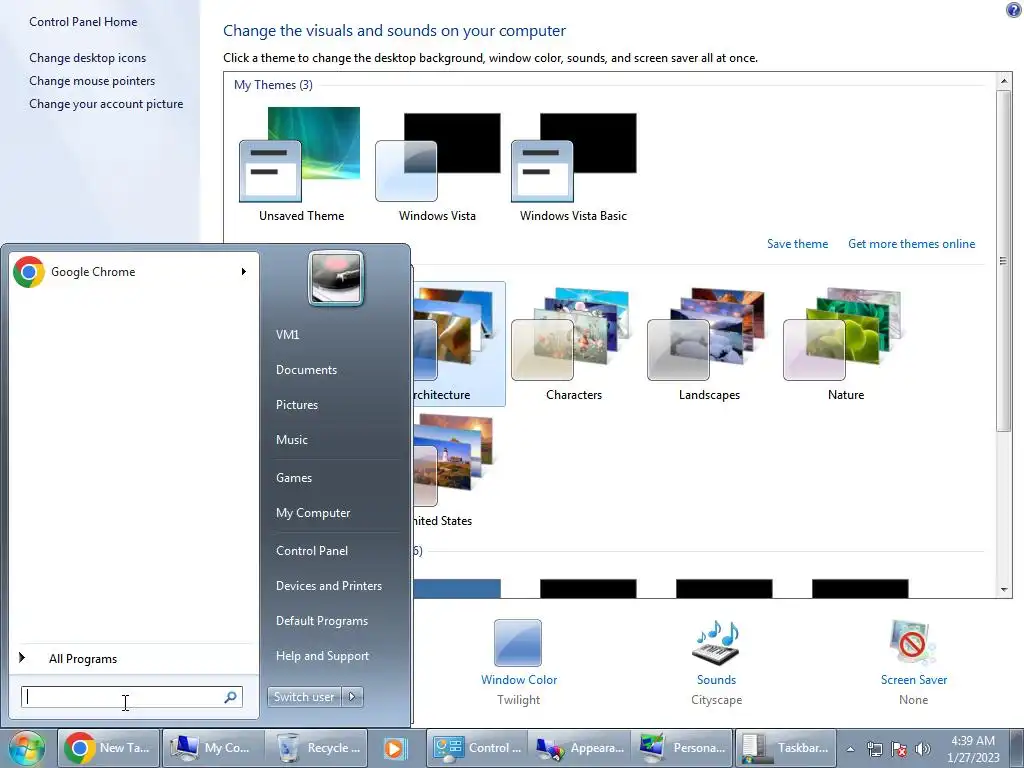The width and height of the screenshot is (1024, 768).
Task: Click the themes list scrollbar thumb
Action: click(x=1004, y=261)
